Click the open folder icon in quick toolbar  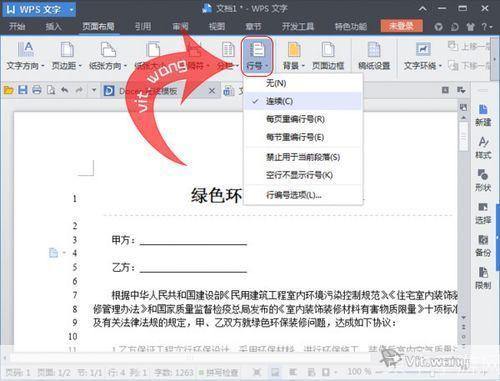[x=8, y=90]
